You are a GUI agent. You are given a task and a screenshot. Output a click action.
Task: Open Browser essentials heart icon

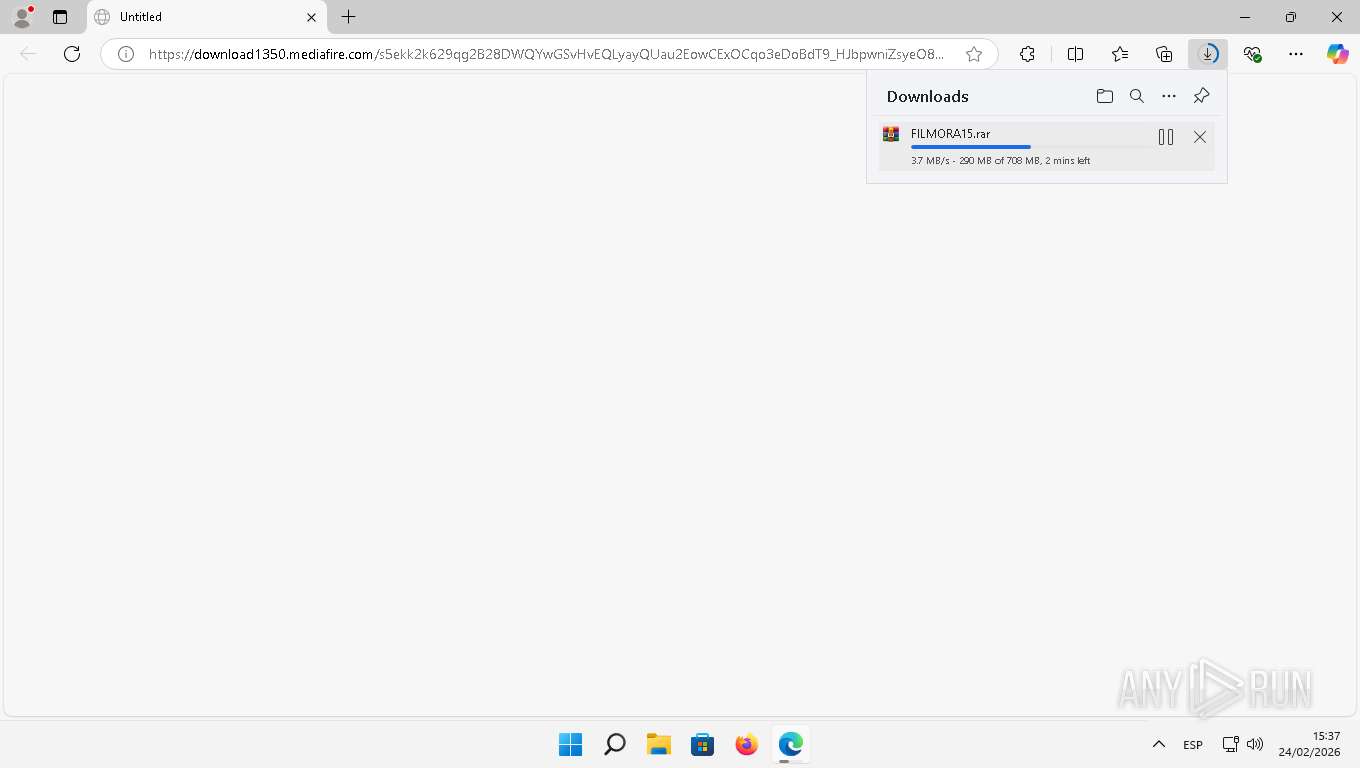point(1252,54)
